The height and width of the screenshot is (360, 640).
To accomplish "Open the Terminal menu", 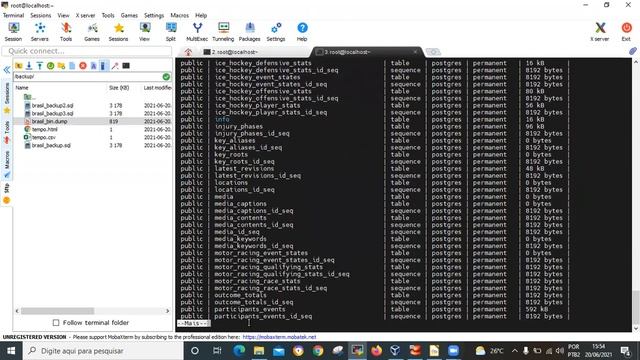I will tap(13, 15).
